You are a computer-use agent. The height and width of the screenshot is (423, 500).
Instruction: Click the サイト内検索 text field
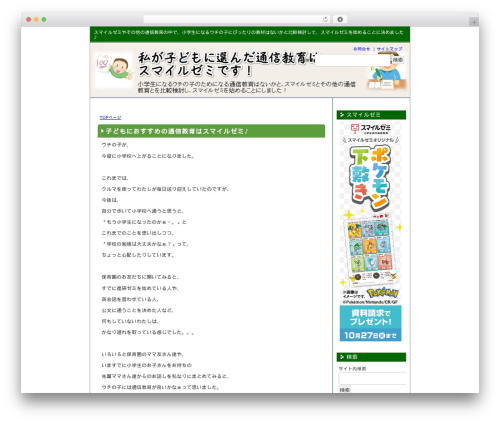point(372,378)
